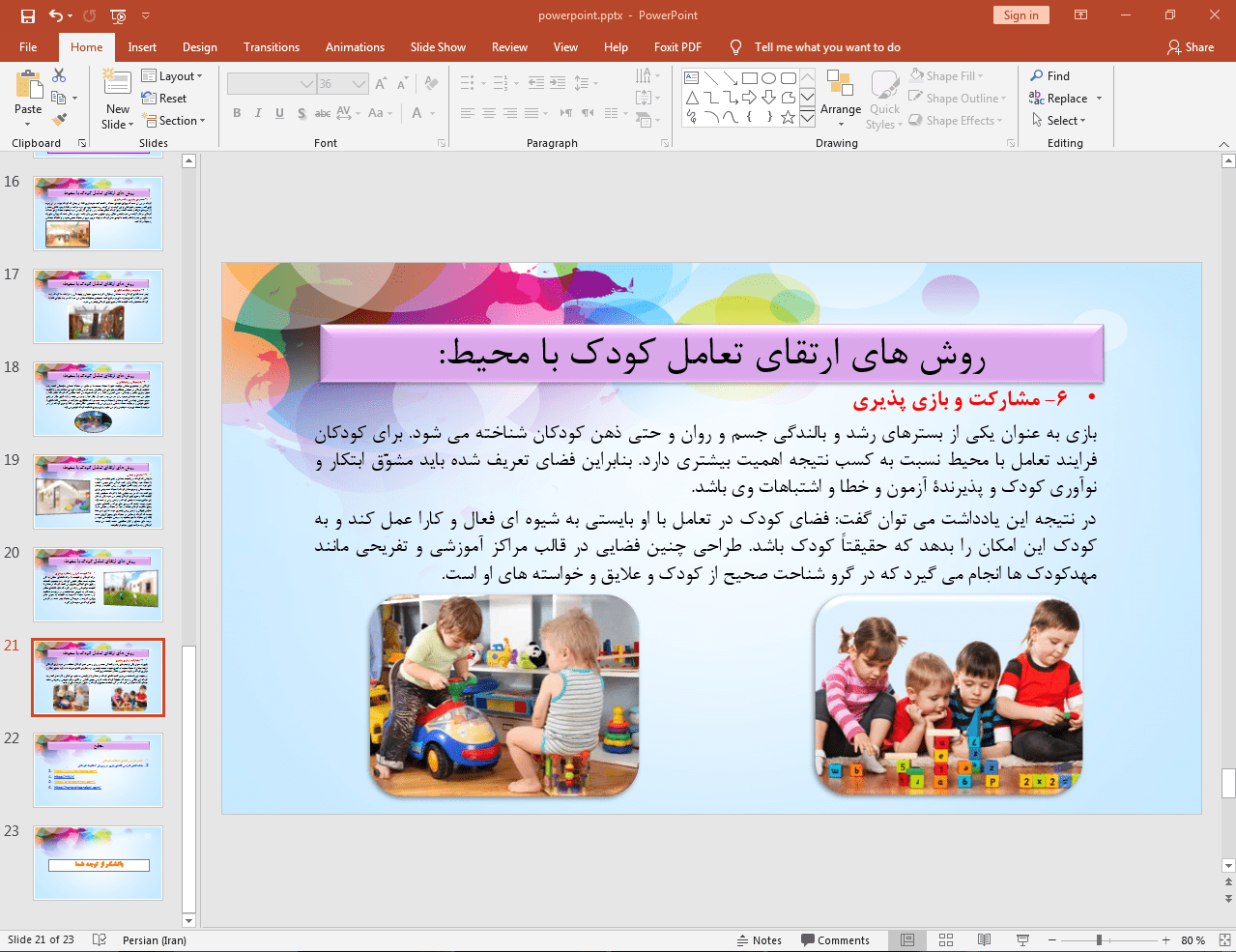The height and width of the screenshot is (952, 1236).
Task: Adjust the zoom slider handle
Action: (x=1099, y=940)
